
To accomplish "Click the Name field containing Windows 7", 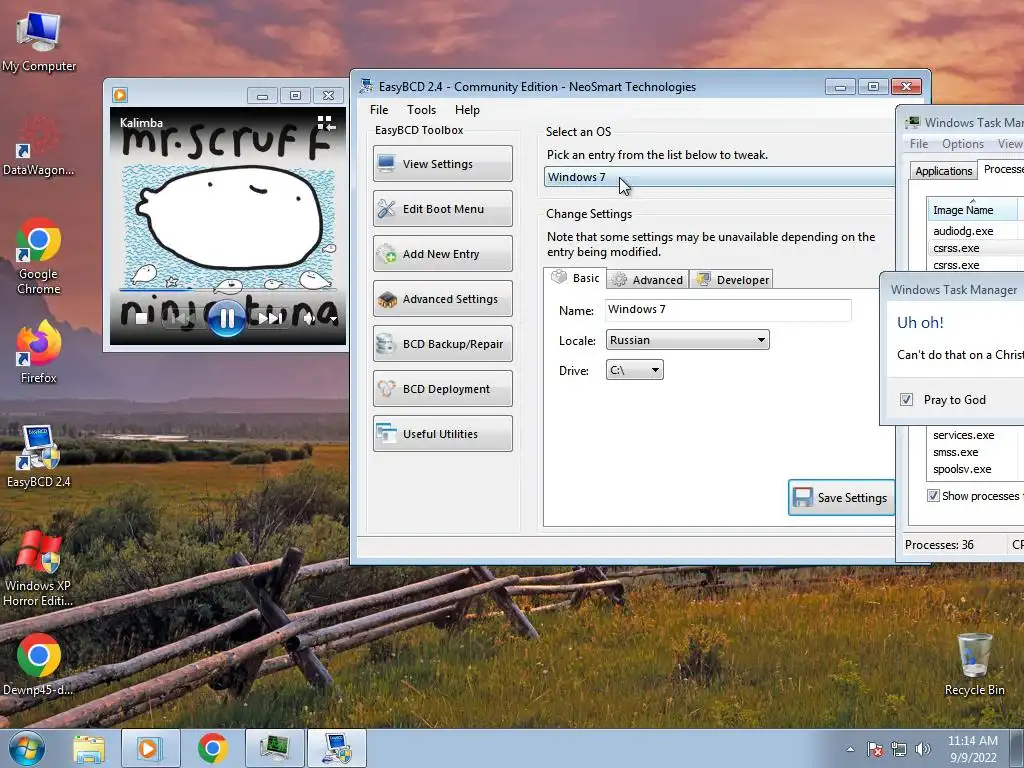I will 728,310.
